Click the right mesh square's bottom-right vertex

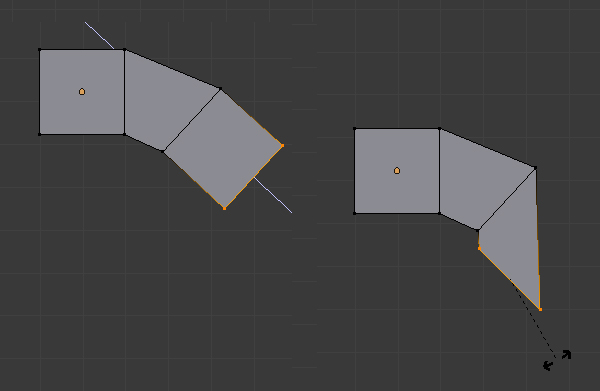pos(440,213)
